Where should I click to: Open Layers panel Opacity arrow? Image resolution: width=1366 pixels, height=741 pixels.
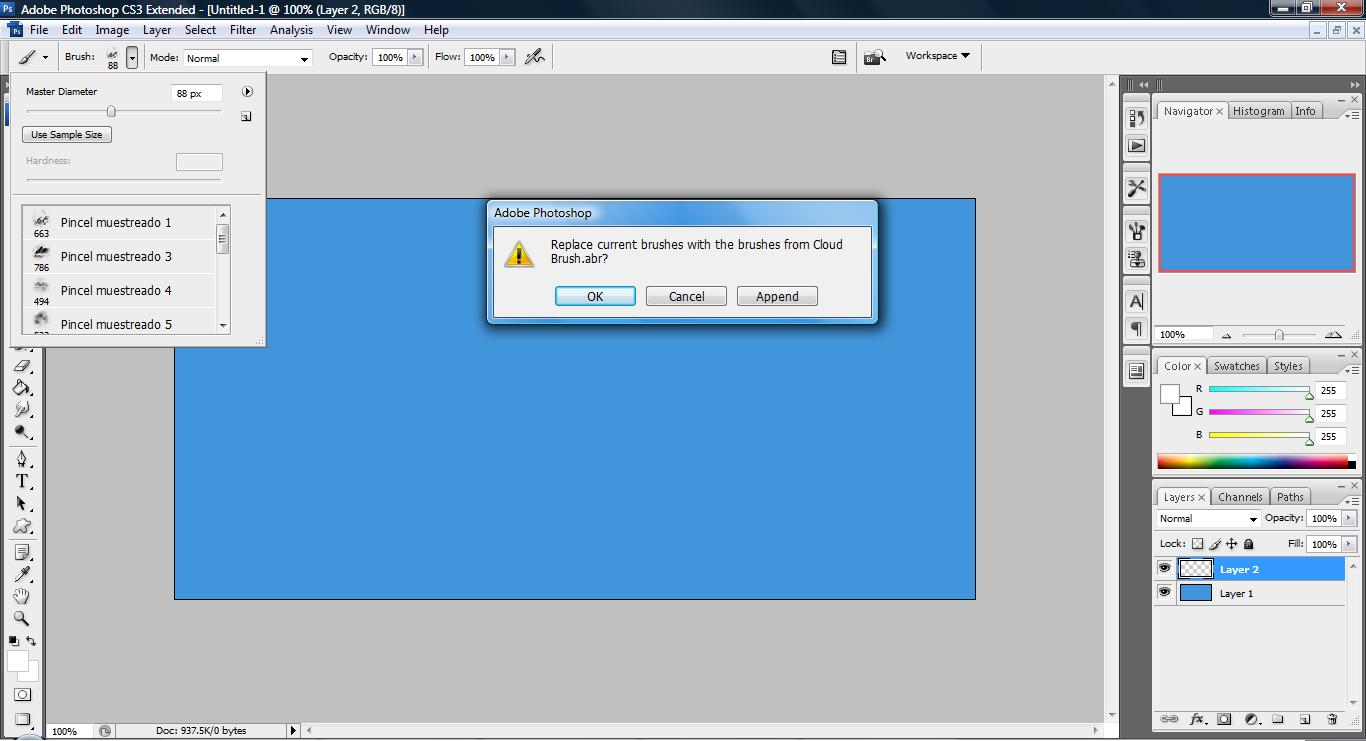pos(1348,518)
